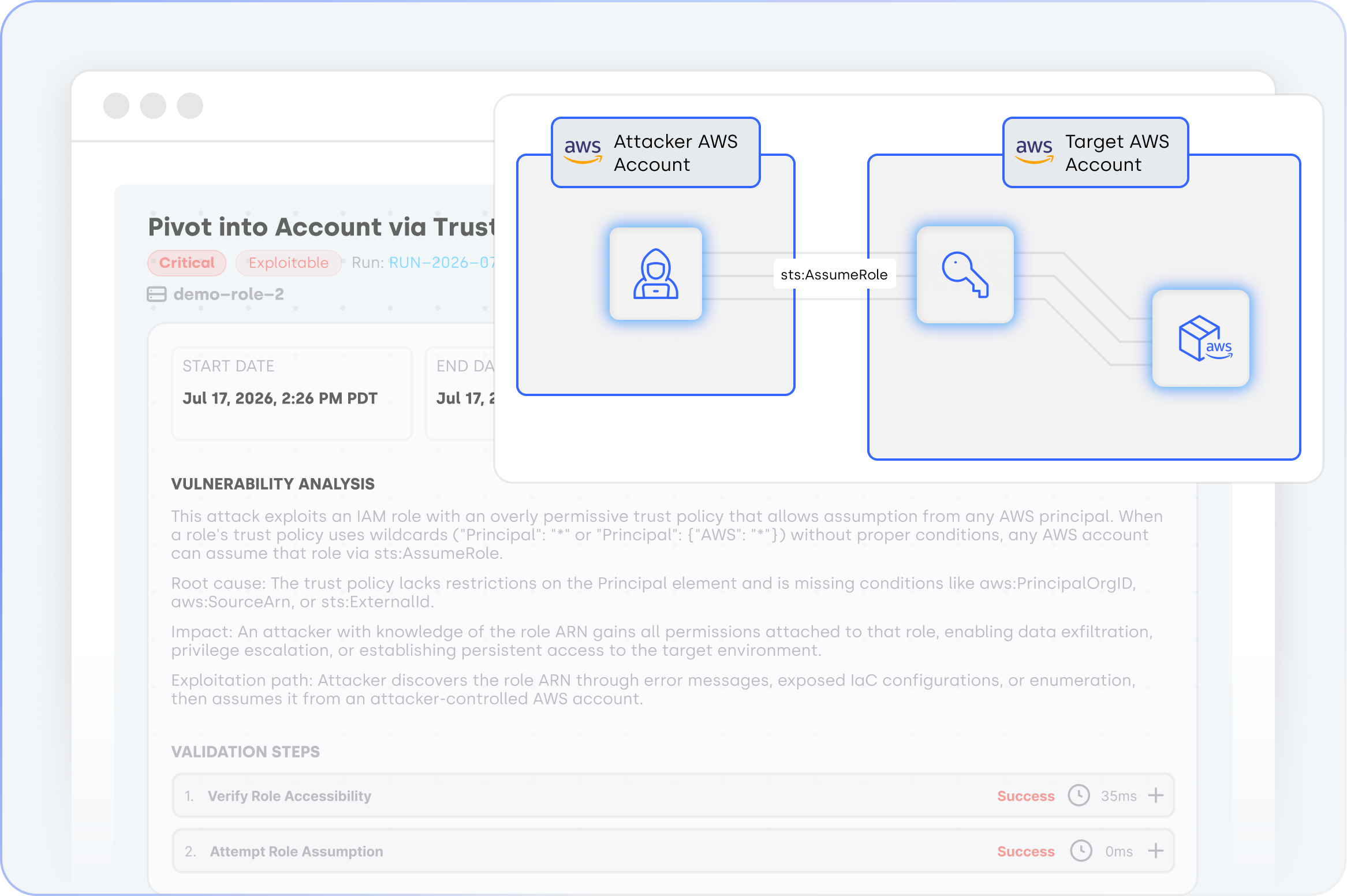
Task: Click the clock icon beside 0ms
Action: click(x=1081, y=851)
